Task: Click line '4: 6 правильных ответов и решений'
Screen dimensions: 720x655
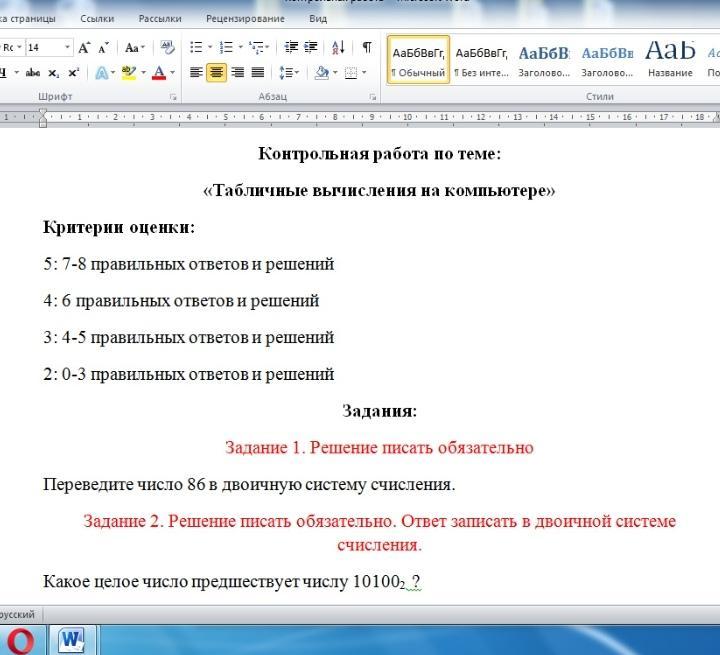Action: click(x=181, y=301)
